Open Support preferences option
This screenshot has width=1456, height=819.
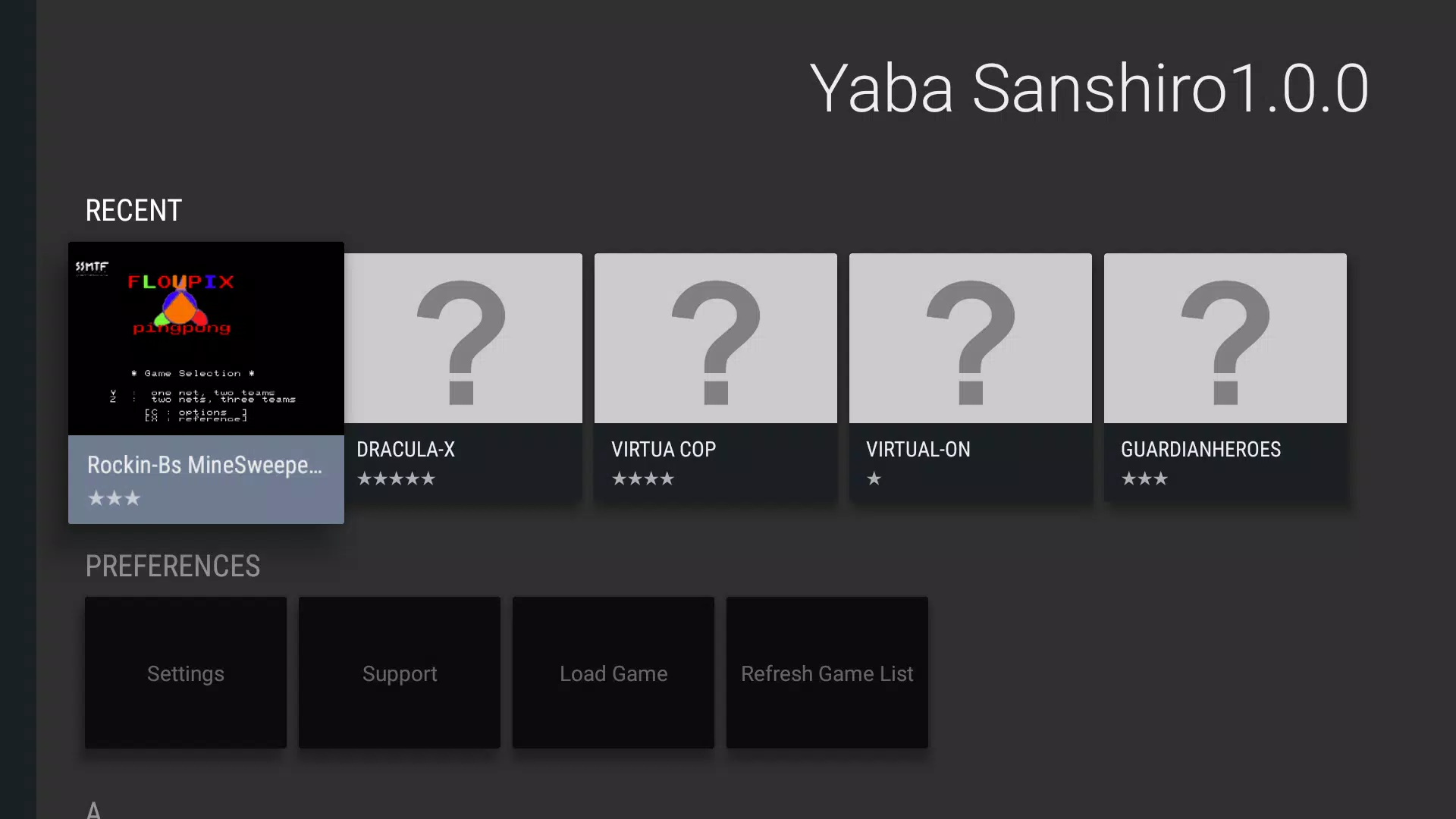(399, 673)
